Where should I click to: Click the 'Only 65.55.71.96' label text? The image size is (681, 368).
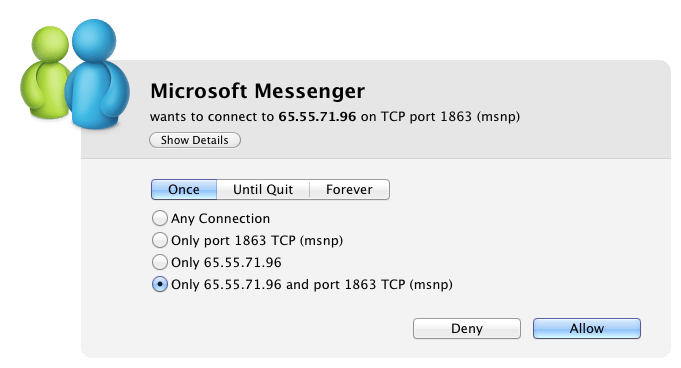tap(226, 262)
